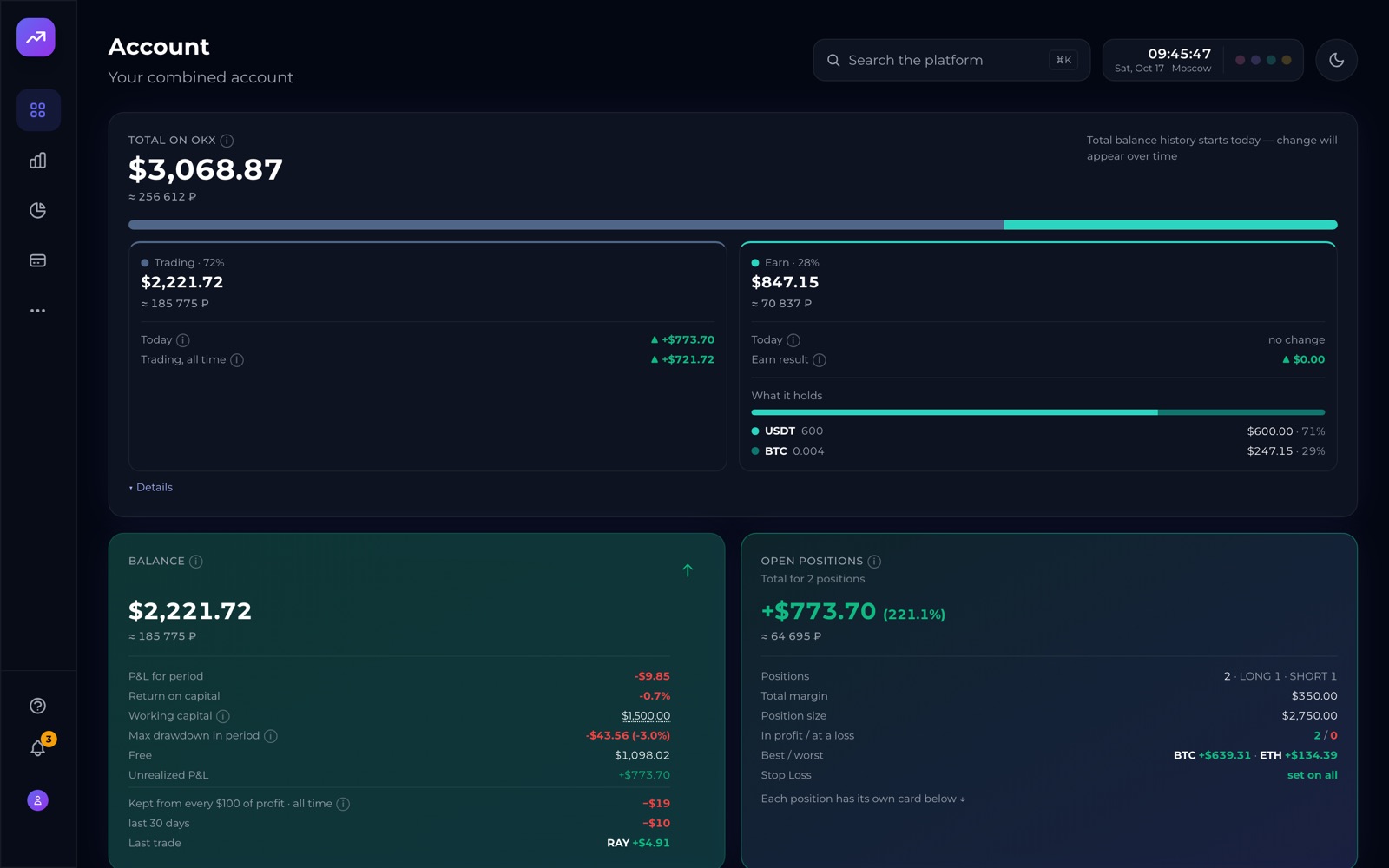
Task: Toggle dark mode with the moon button
Action: tap(1337, 60)
